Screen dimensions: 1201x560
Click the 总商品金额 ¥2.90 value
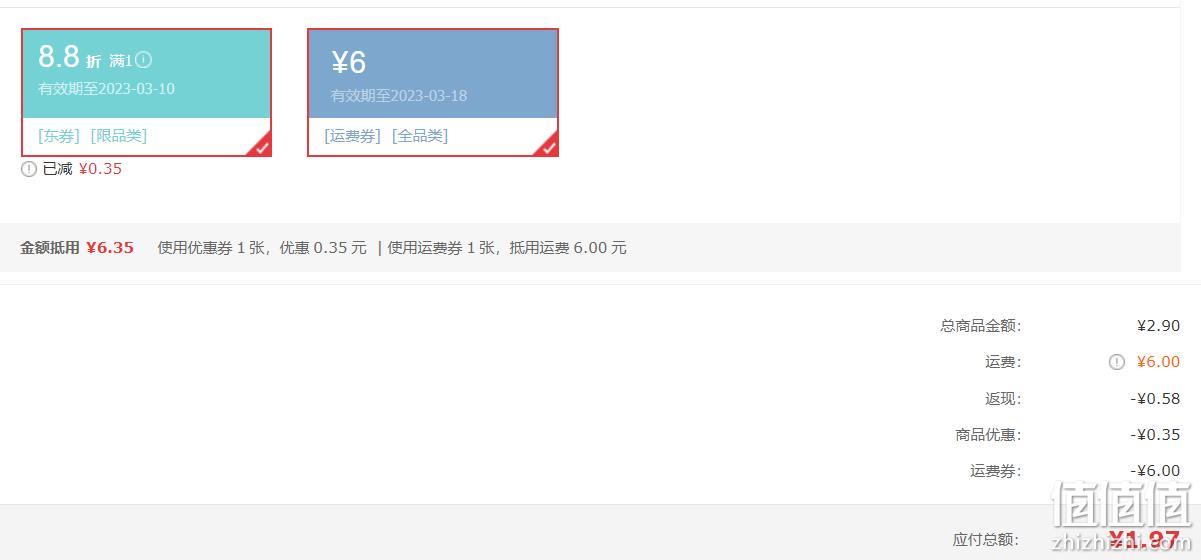(1158, 325)
